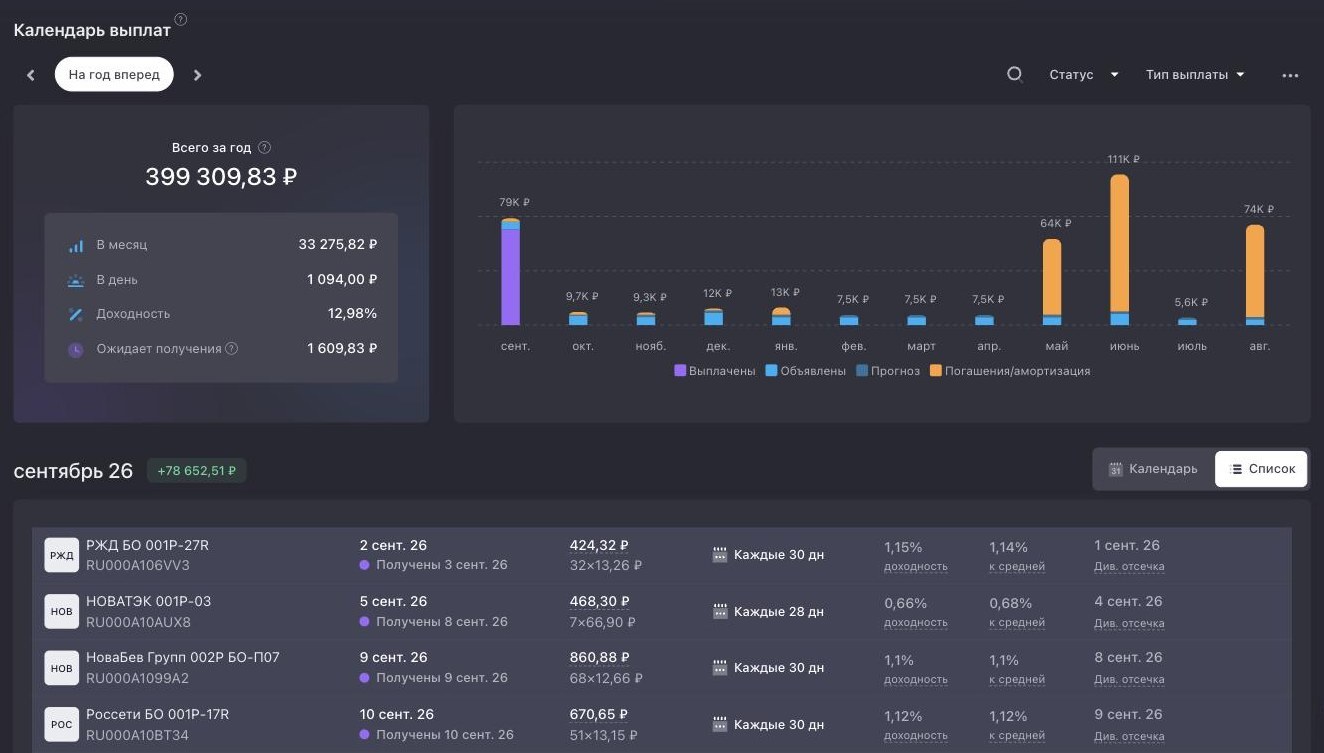1324x753 pixels.
Task: Click the НоваБев Групп issuer logo
Action: click(x=62, y=668)
